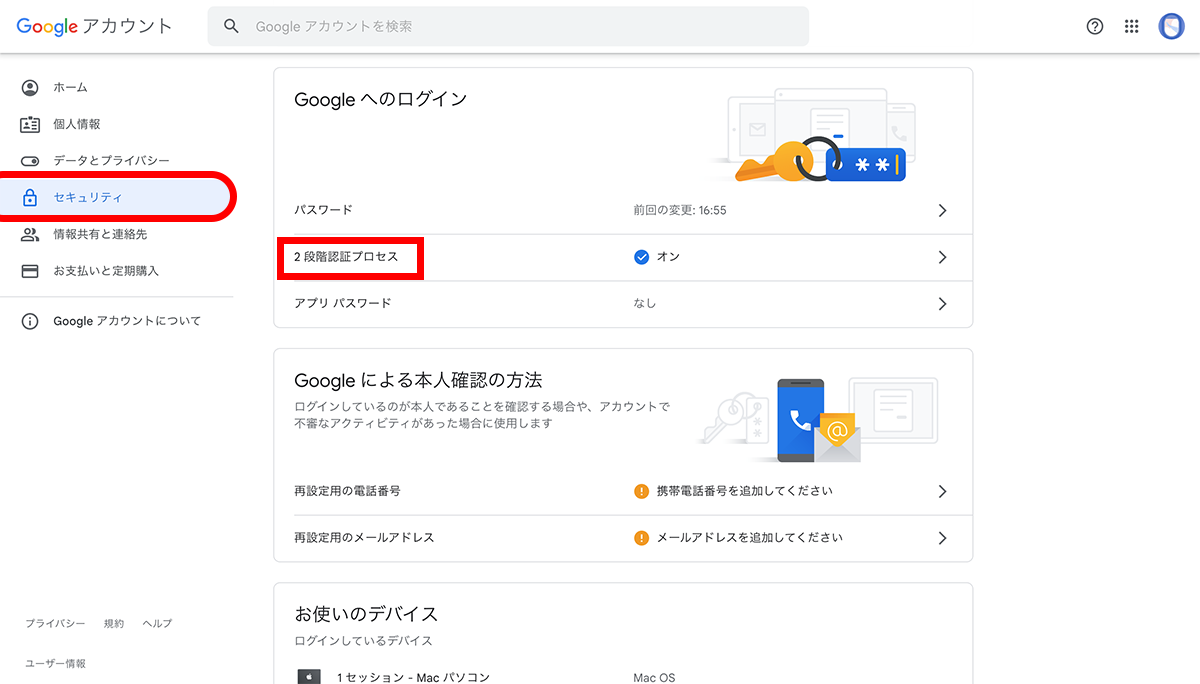Click the 携帯電話番号を追加してください text
The height and width of the screenshot is (684, 1200).
[744, 491]
